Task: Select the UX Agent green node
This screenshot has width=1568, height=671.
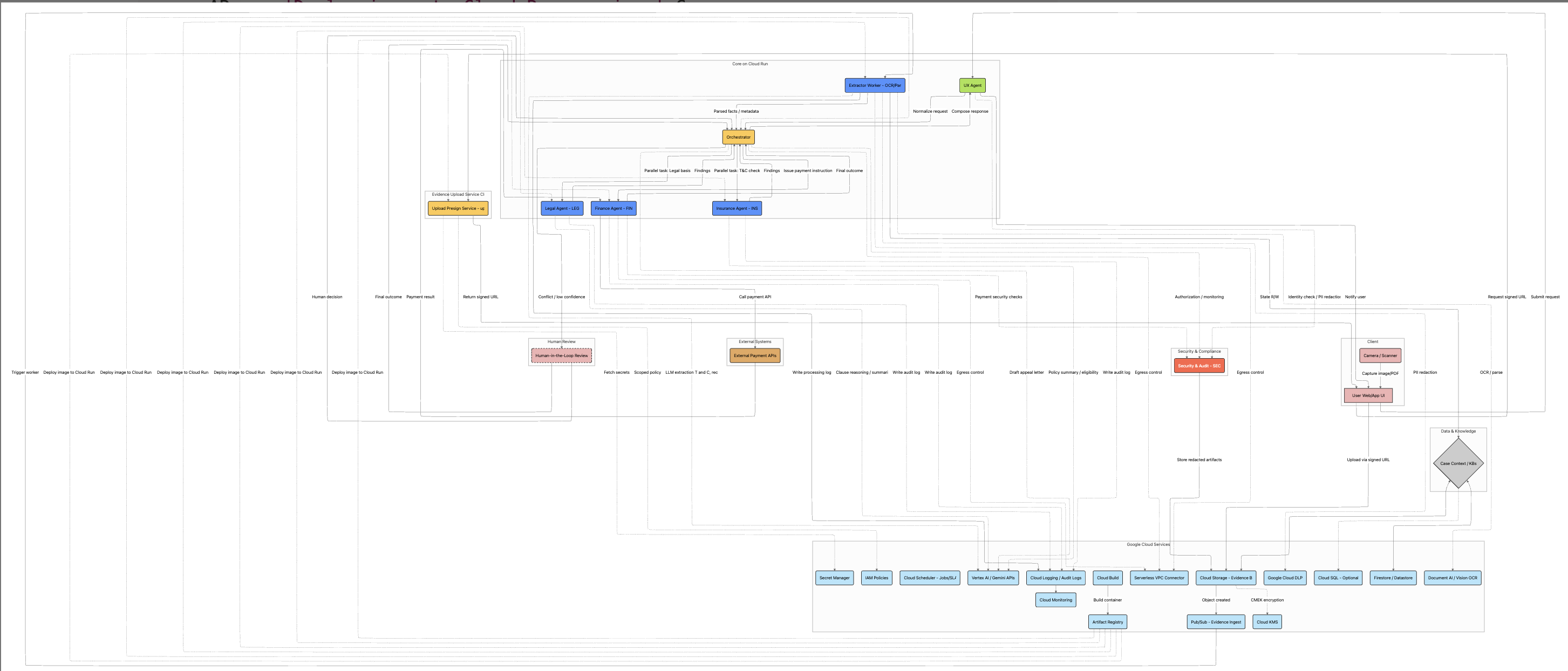Action: pos(972,85)
